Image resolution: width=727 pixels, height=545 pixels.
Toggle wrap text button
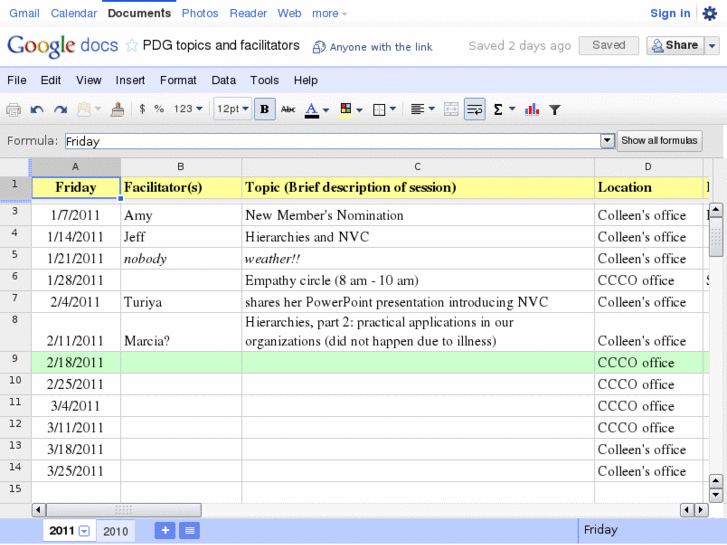tap(475, 109)
